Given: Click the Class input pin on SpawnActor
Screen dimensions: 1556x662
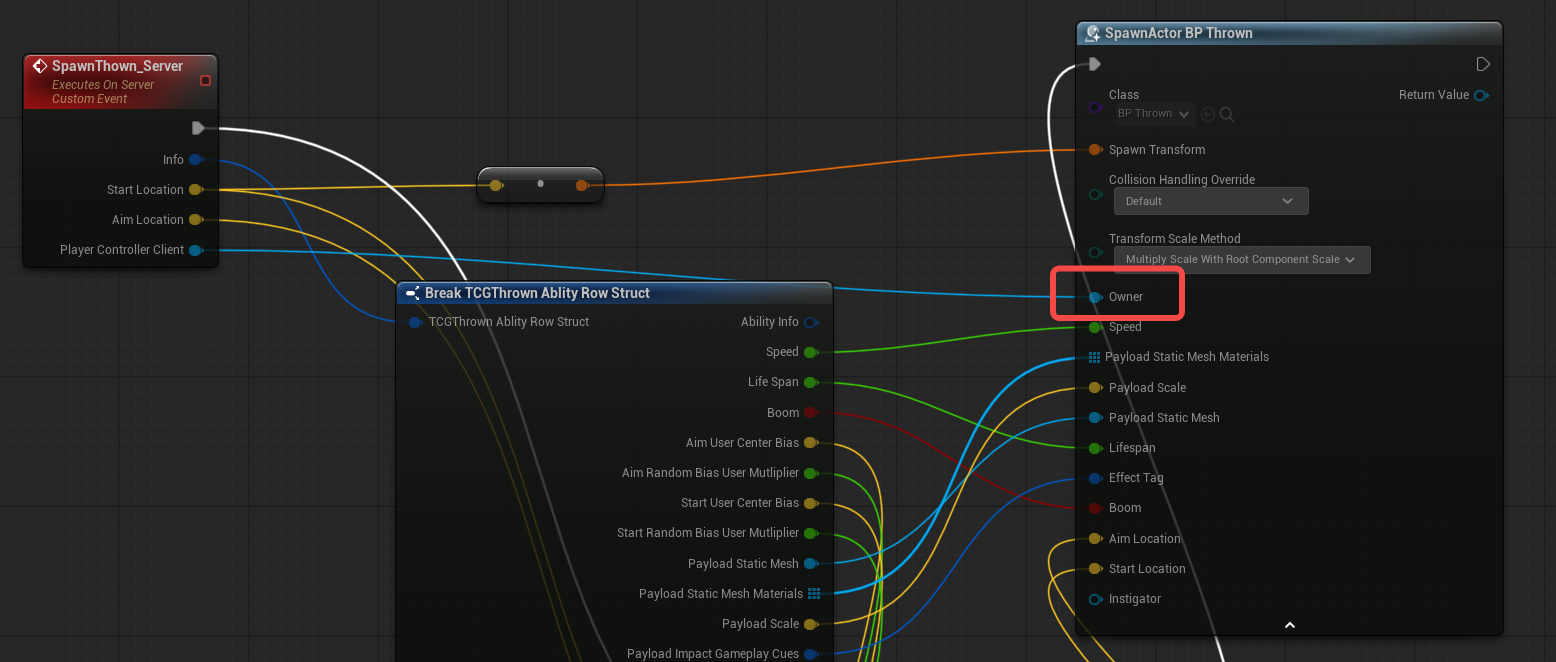Looking at the screenshot, I should [1095, 107].
